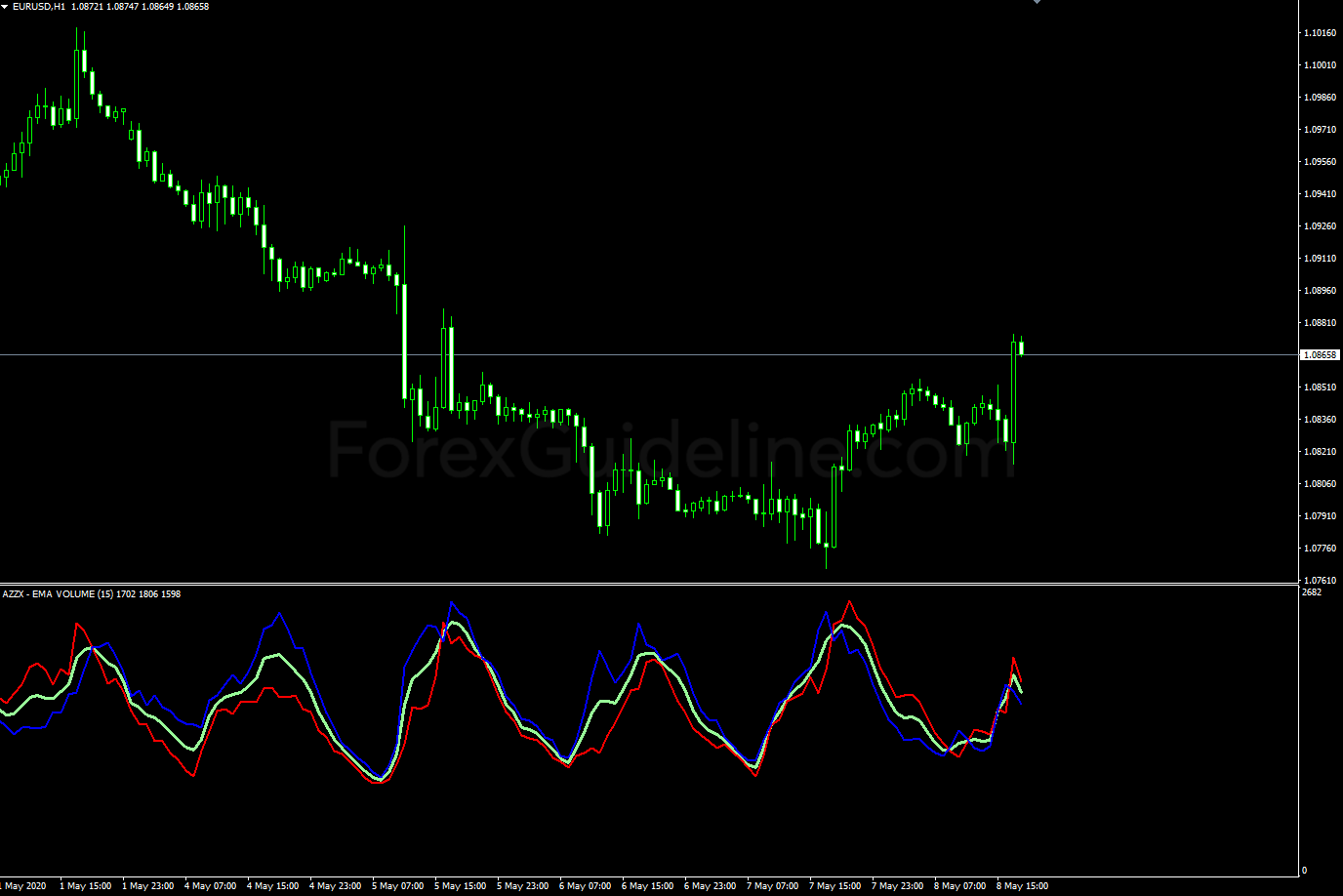
Task: Click the 8 May 15:00 time label
Action: pos(1022,886)
